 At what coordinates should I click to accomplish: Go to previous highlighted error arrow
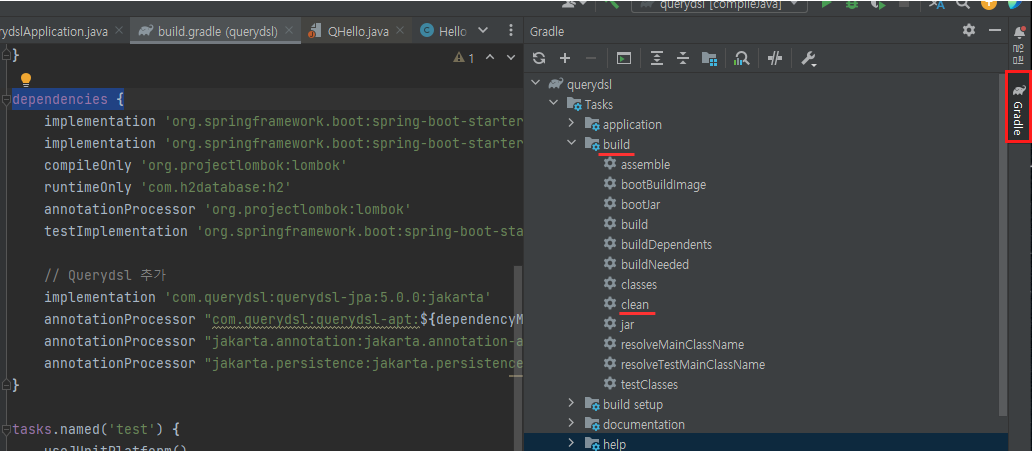pyautogui.click(x=490, y=57)
